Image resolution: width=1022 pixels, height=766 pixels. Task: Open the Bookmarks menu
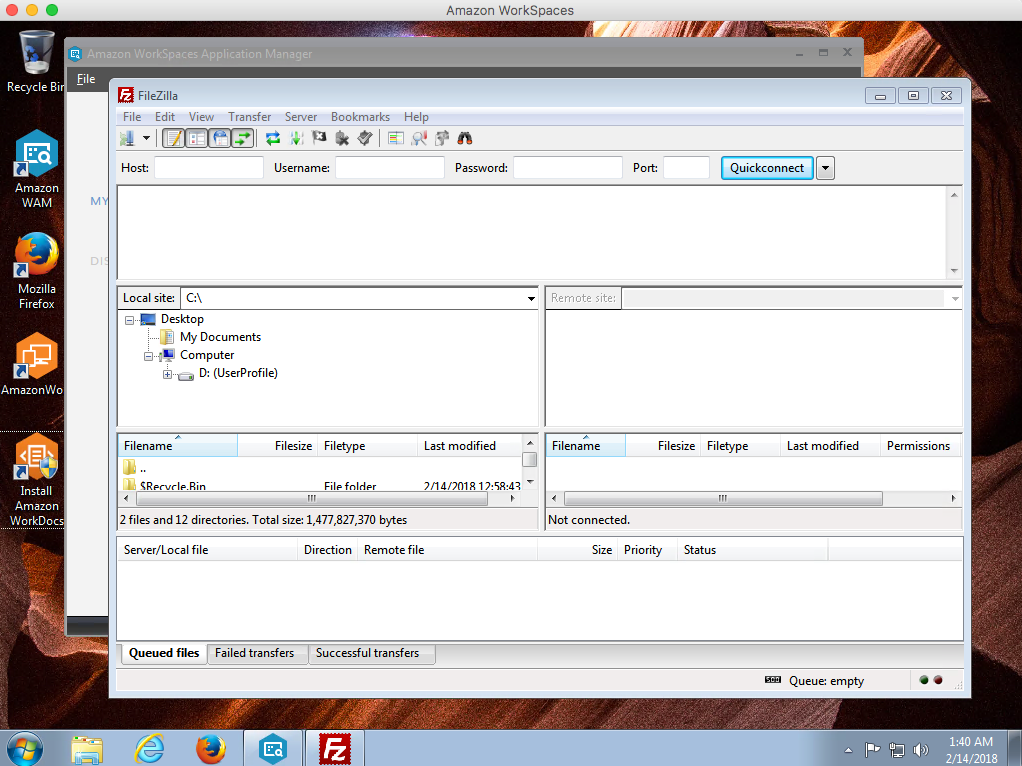click(360, 117)
